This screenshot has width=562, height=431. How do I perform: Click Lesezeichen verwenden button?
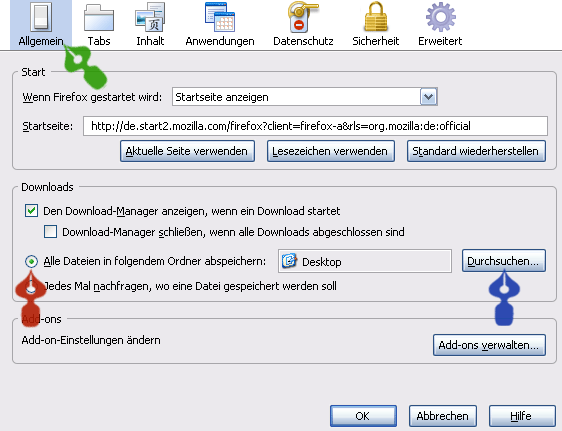point(330,151)
